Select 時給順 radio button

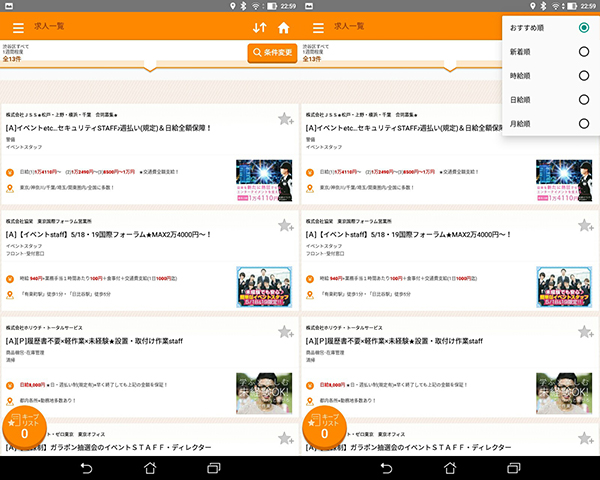tap(584, 76)
